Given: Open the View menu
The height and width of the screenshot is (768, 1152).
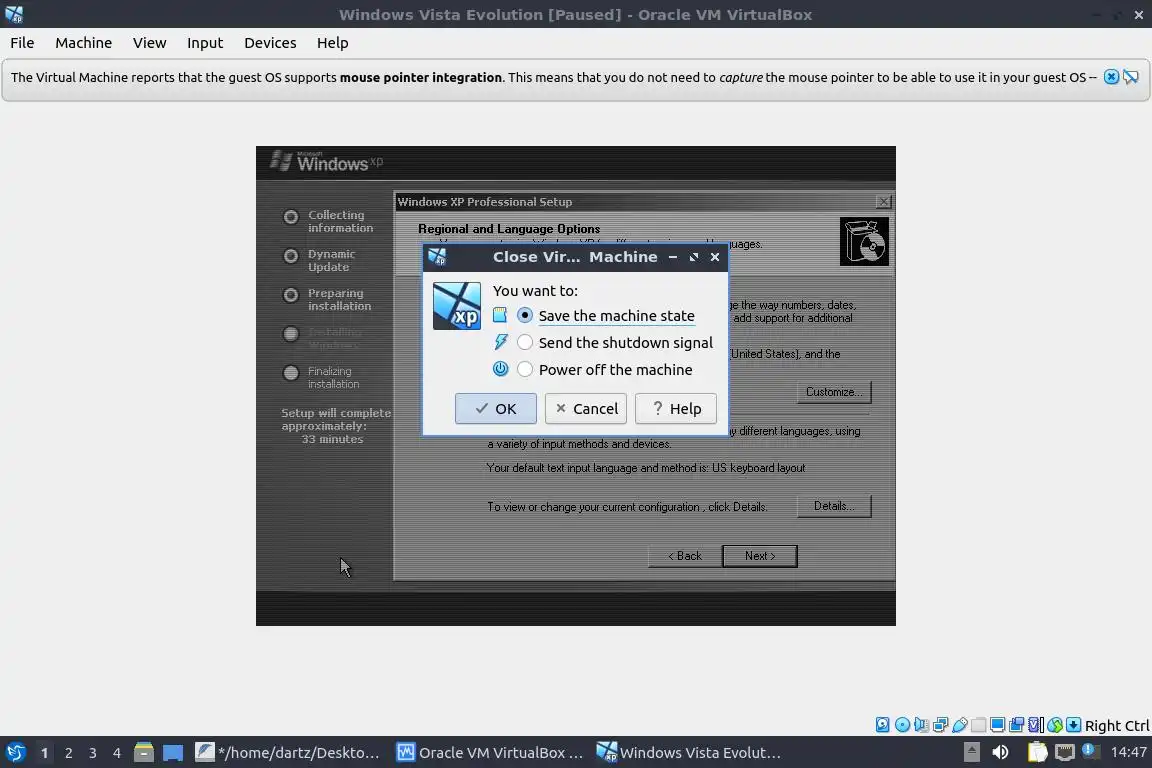Looking at the screenshot, I should [x=149, y=43].
